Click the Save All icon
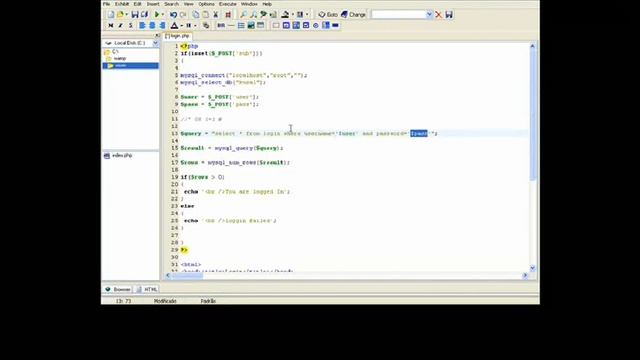Viewport: 640px width, 360px height. coord(144,15)
